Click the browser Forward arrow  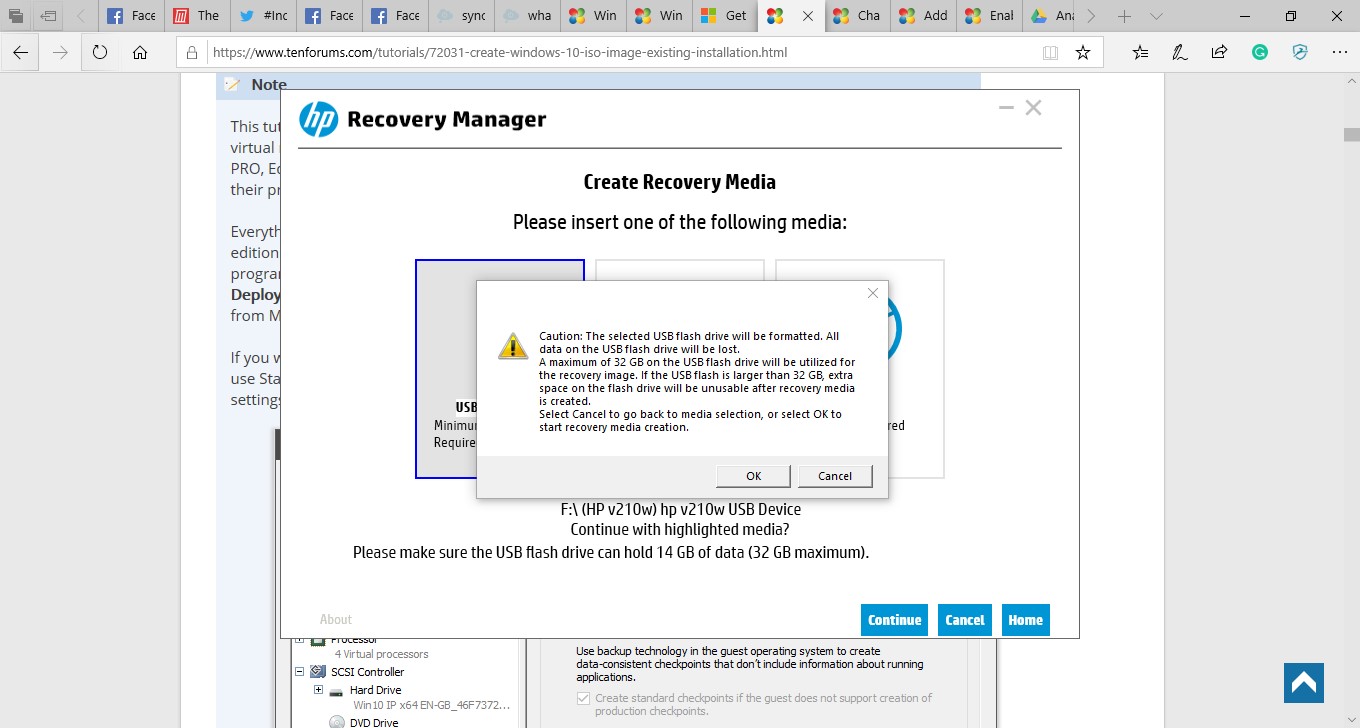coord(60,52)
